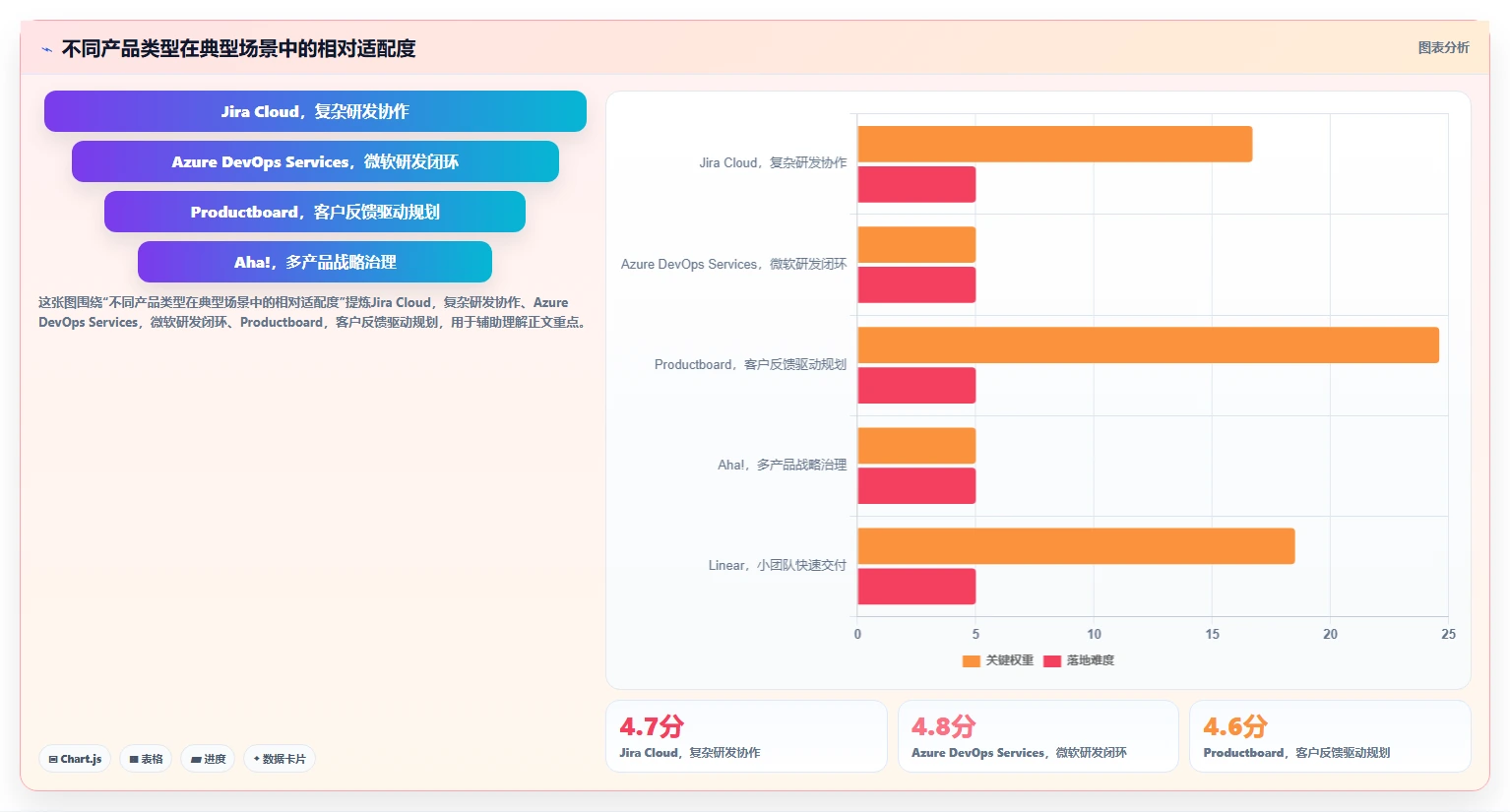Click the red bar for Linear

916,587
